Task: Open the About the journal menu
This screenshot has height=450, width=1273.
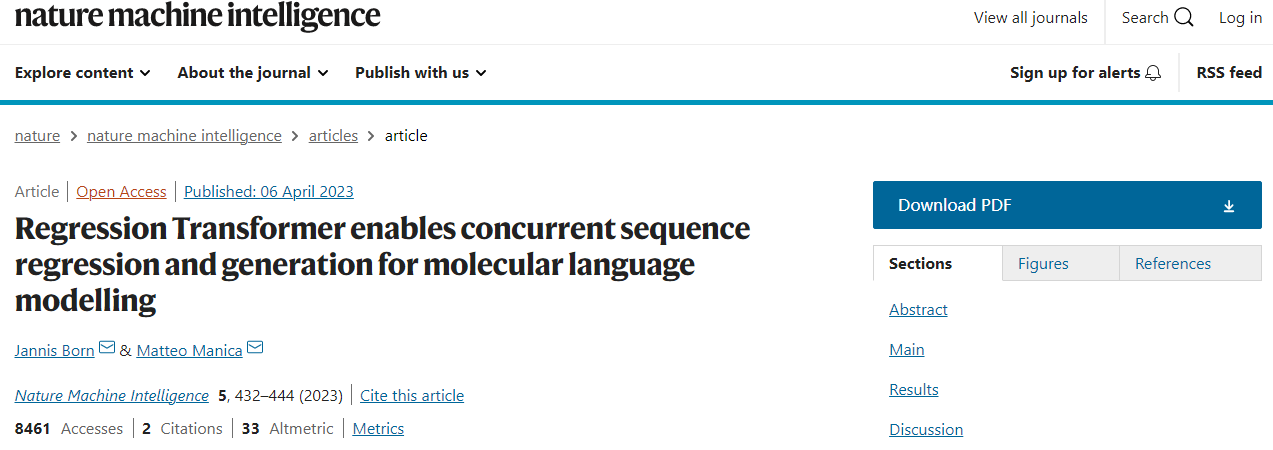Action: click(252, 73)
